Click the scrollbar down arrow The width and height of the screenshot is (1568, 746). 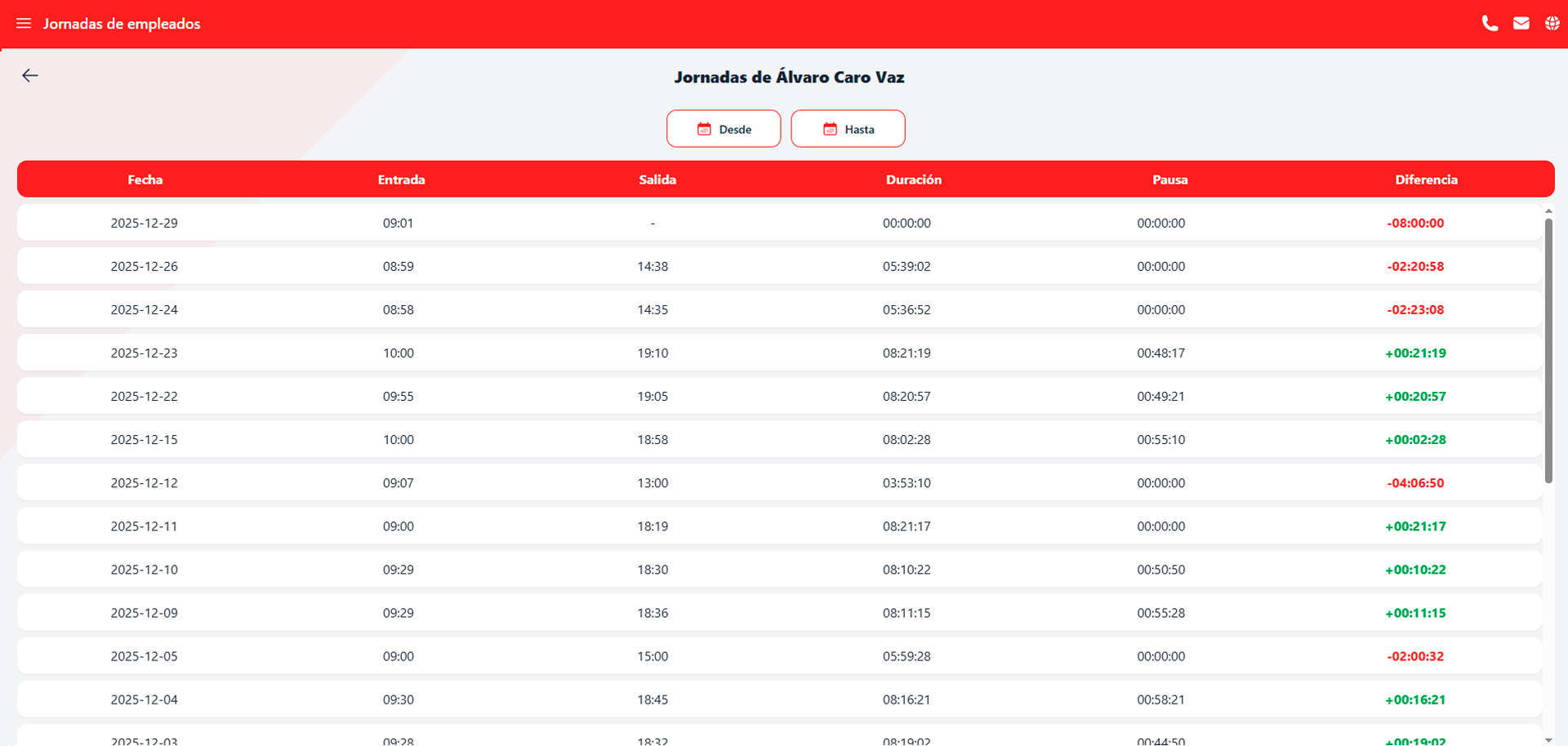tap(1548, 739)
